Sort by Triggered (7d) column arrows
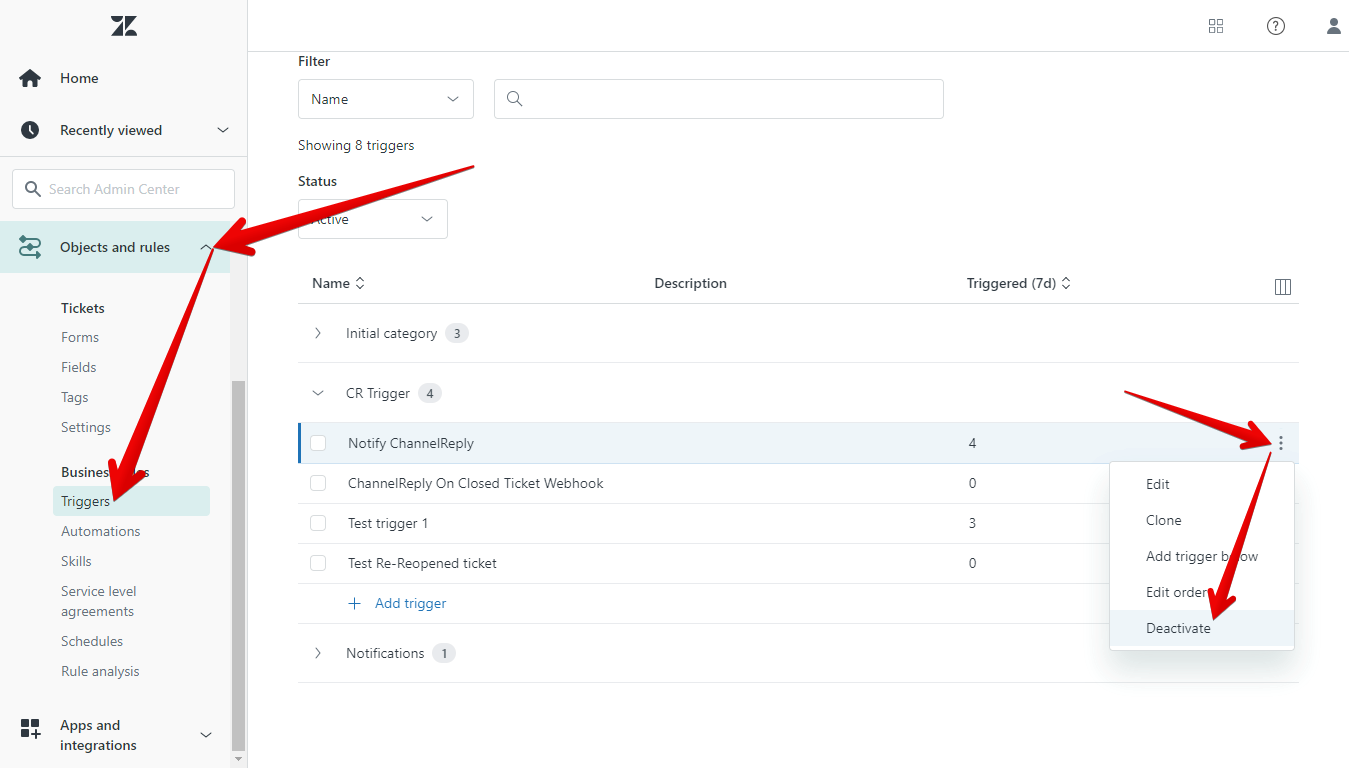This screenshot has height=768, width=1349. tap(1066, 283)
